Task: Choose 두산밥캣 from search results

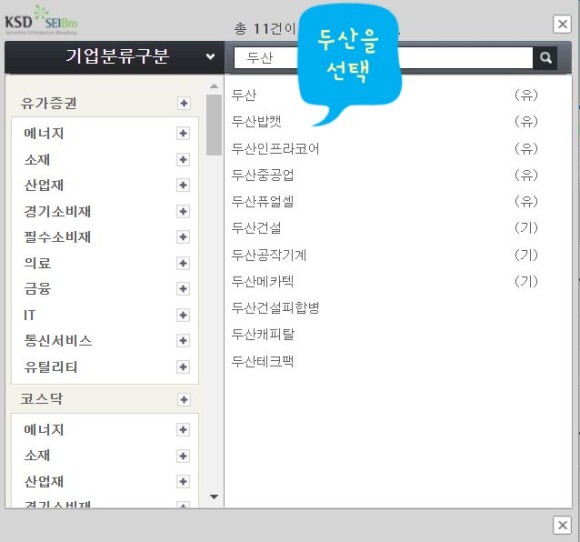Action: click(256, 121)
